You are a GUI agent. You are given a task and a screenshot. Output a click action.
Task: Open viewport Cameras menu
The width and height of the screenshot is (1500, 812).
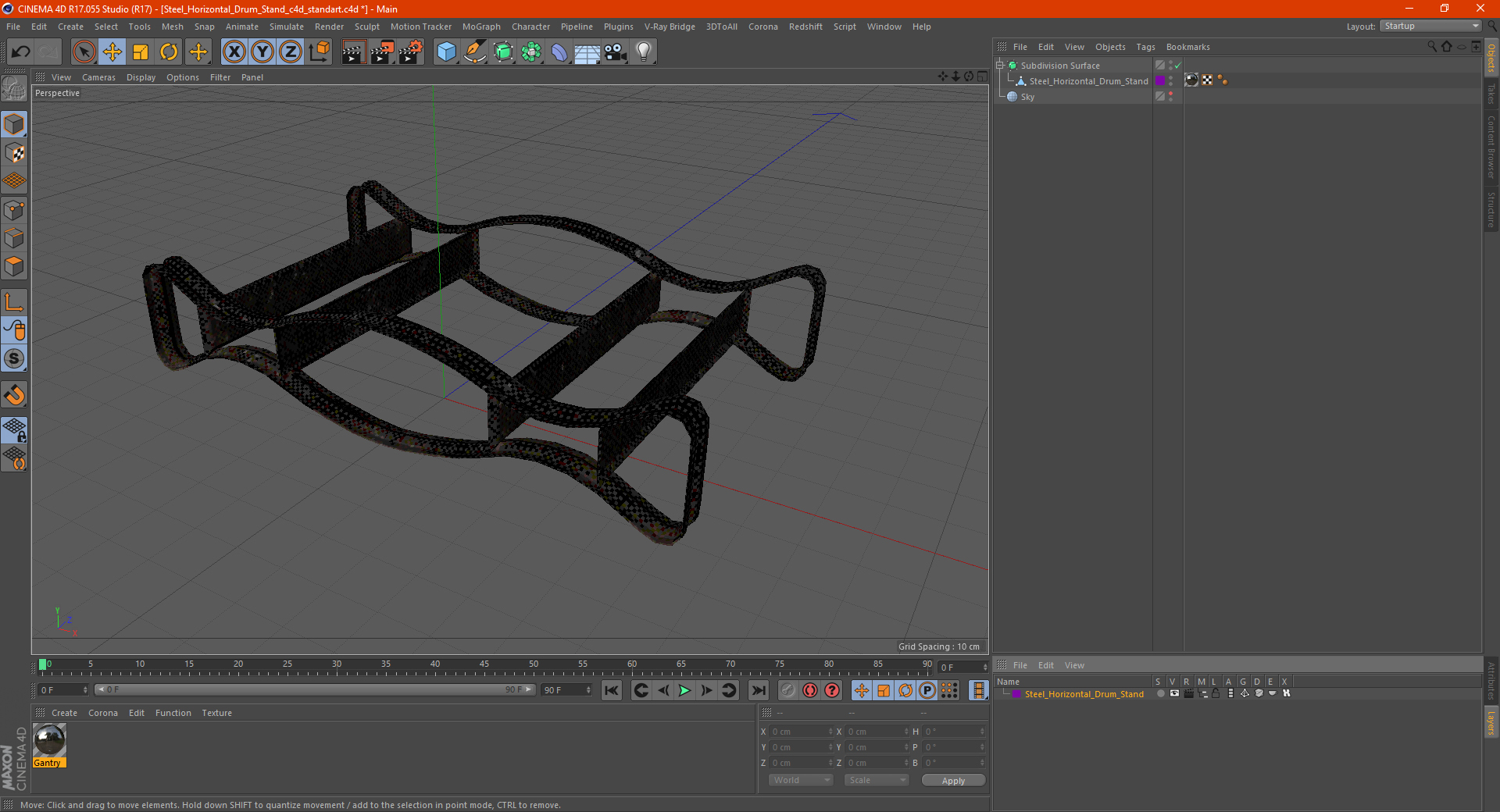click(98, 77)
